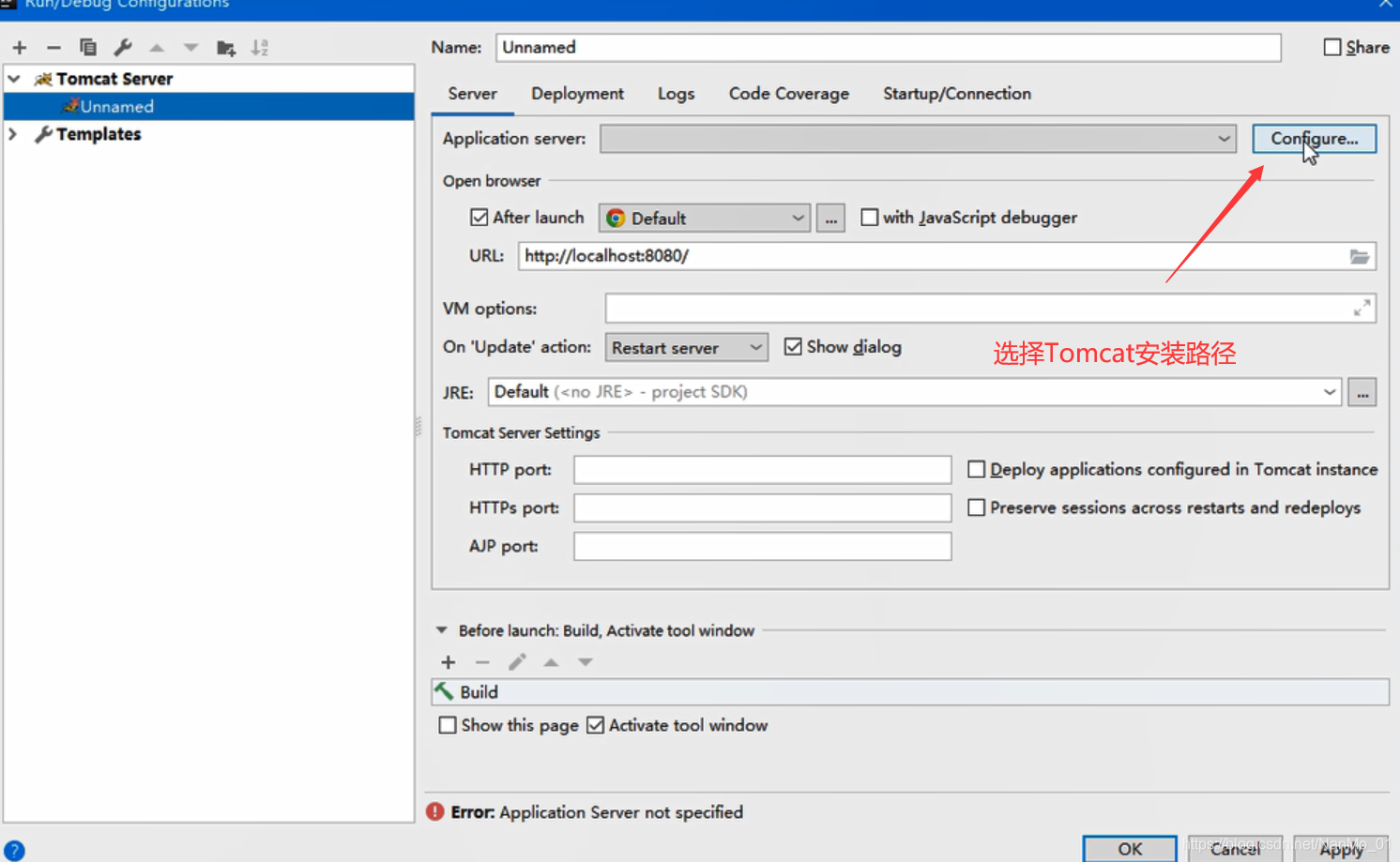Click the OK button
1400x862 pixels.
[x=1130, y=849]
